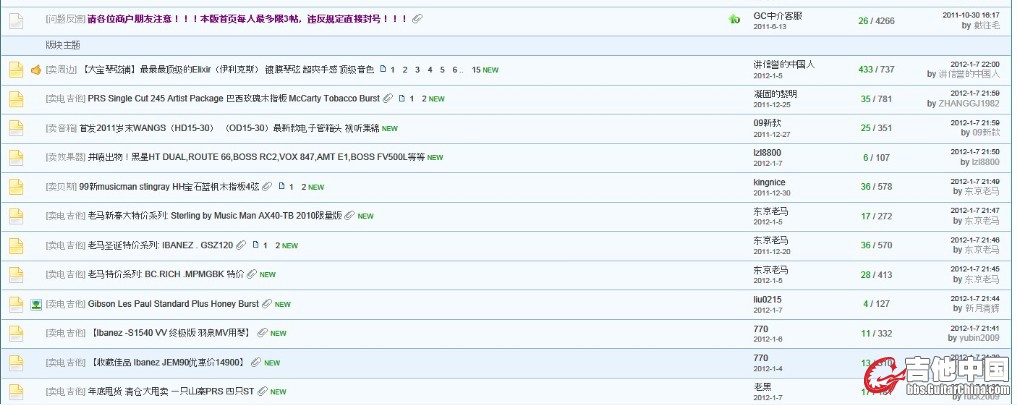Click the thumbs-up icon beside the Elixir thread
The width and height of the screenshot is (1017, 405).
pyautogui.click(x=36, y=70)
